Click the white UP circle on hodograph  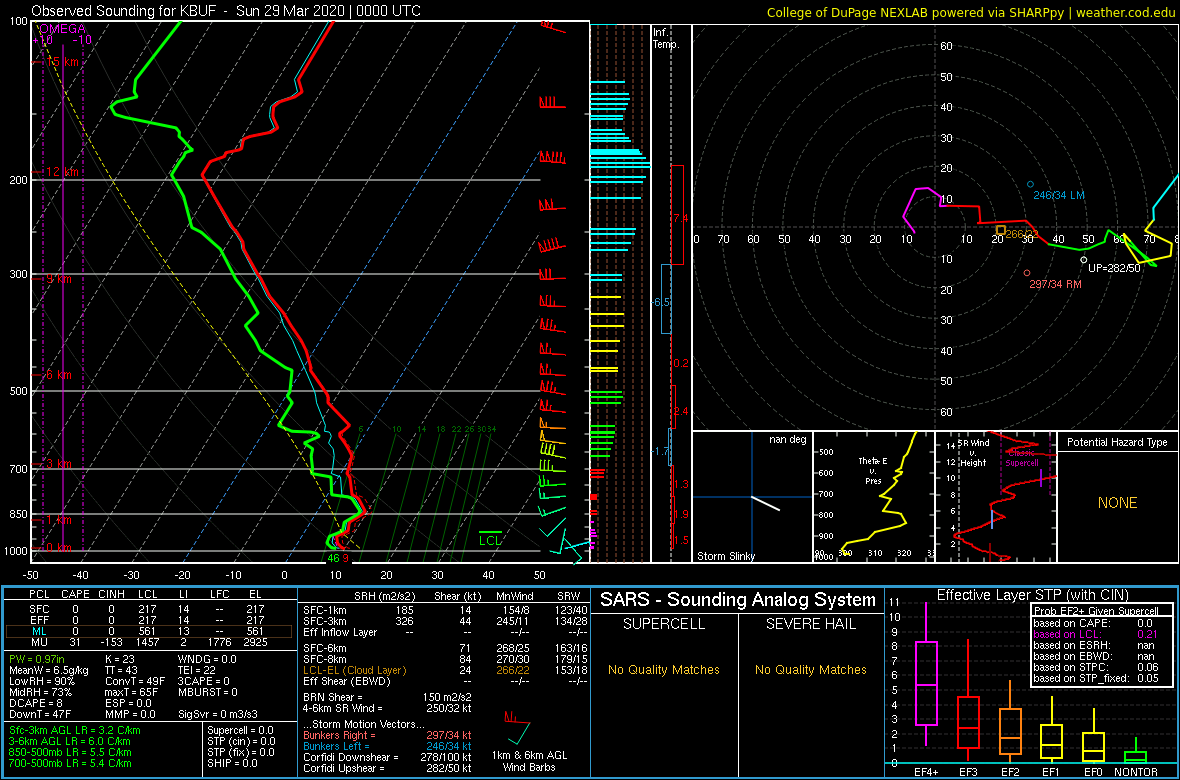coord(1084,260)
